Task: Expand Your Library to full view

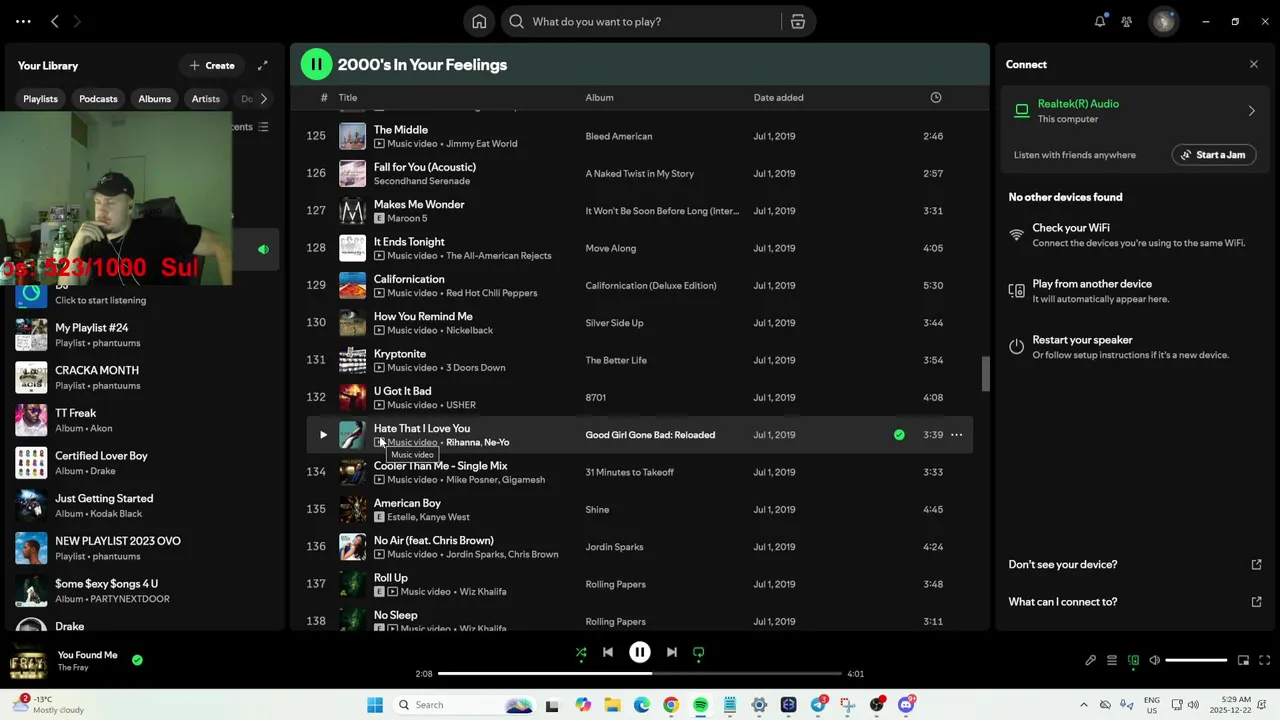Action: coord(263,65)
